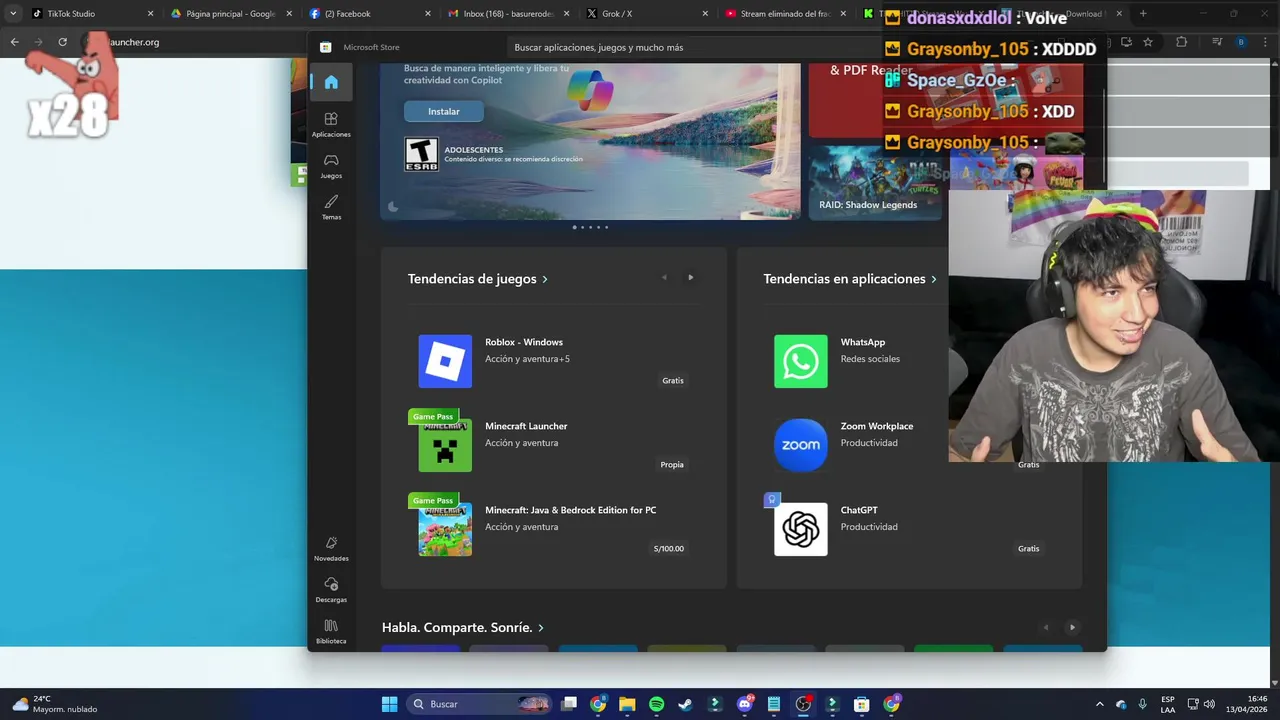1280x720 pixels.
Task: Open Home in Microsoft Store sidebar
Action: 331,82
